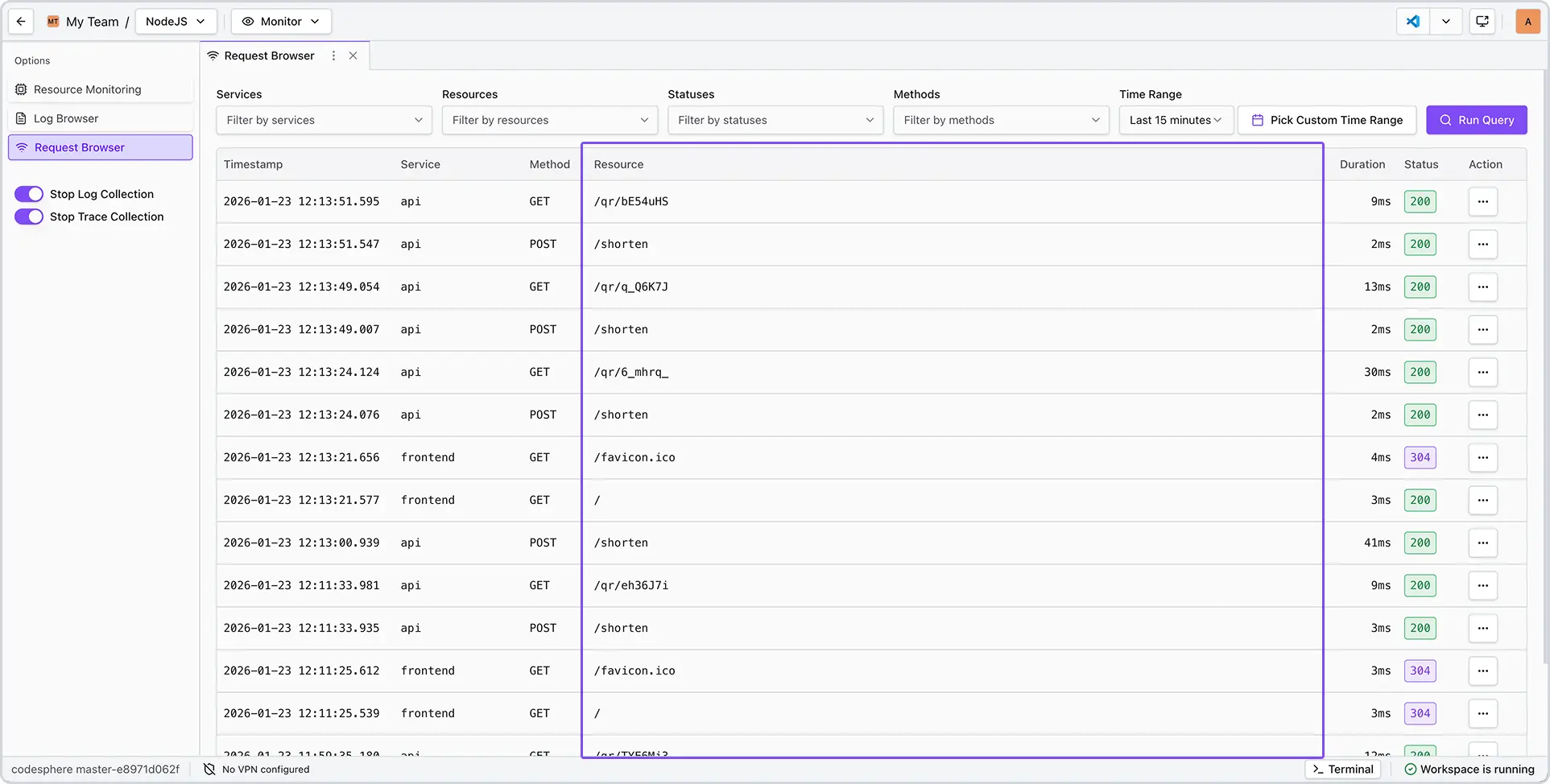Open actions for the /qr/bE54uHS request
Screen dimensions: 1550x784
pos(1482,202)
